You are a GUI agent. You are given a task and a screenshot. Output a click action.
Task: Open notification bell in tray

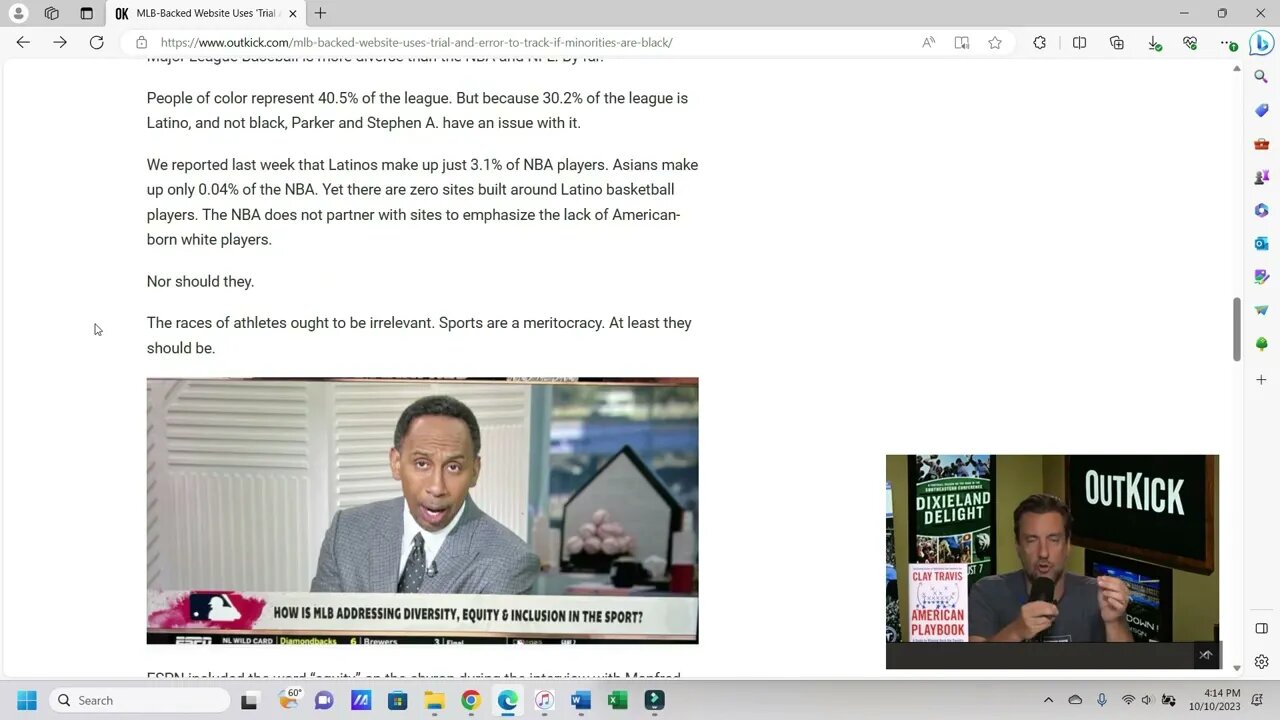point(1258,700)
